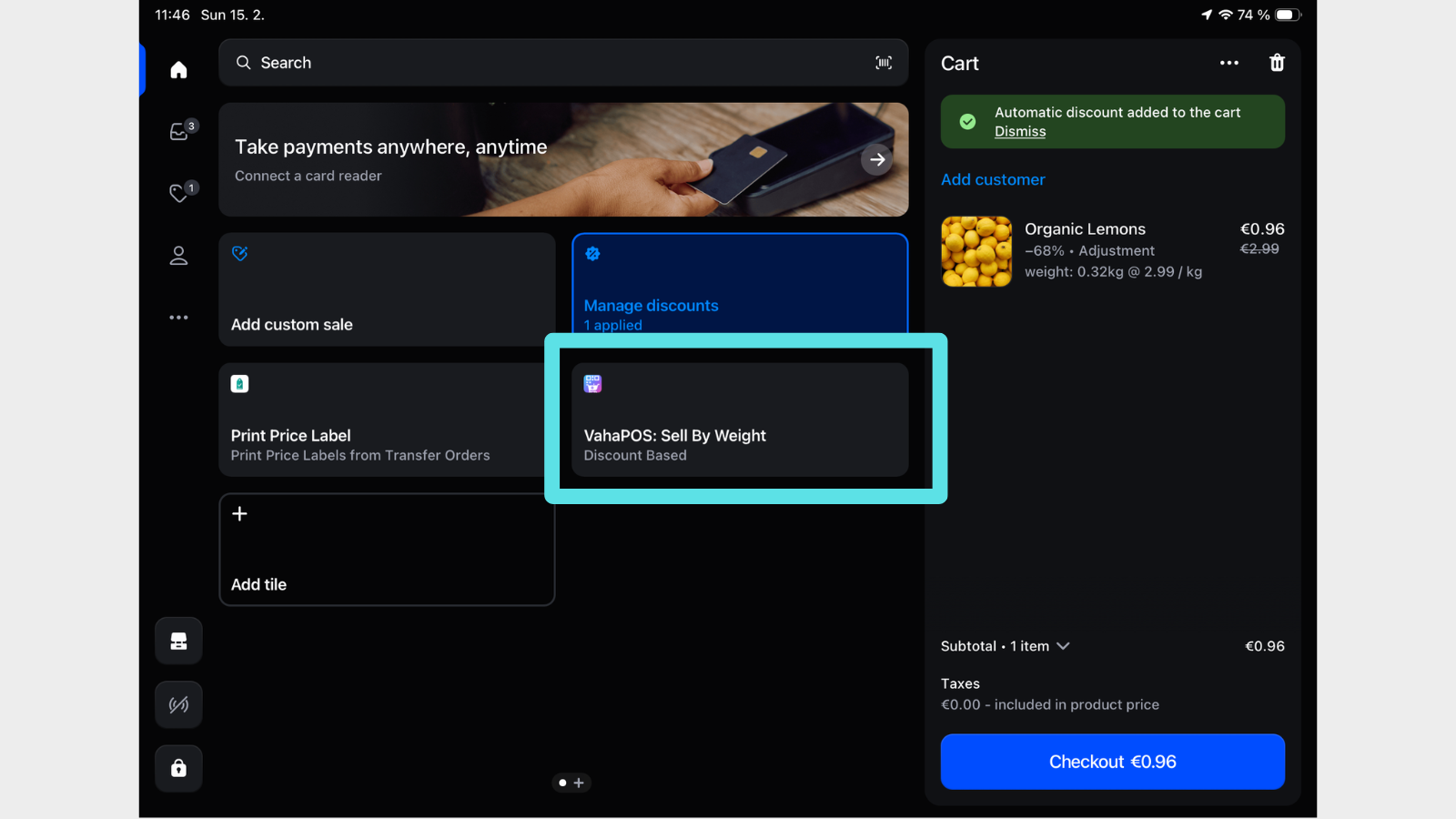Expand the Subtotal 1 item chevron

coord(1063,646)
